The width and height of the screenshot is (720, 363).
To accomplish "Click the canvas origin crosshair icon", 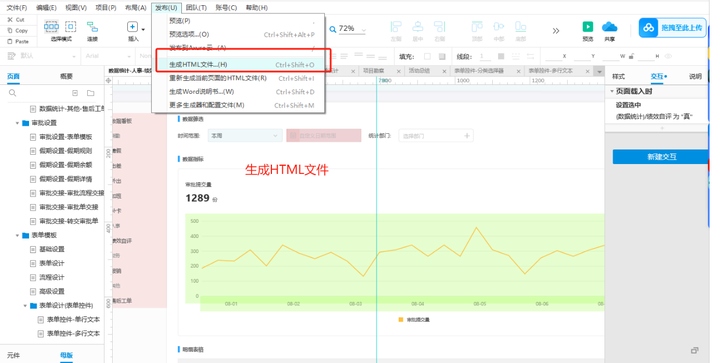I will [109, 80].
